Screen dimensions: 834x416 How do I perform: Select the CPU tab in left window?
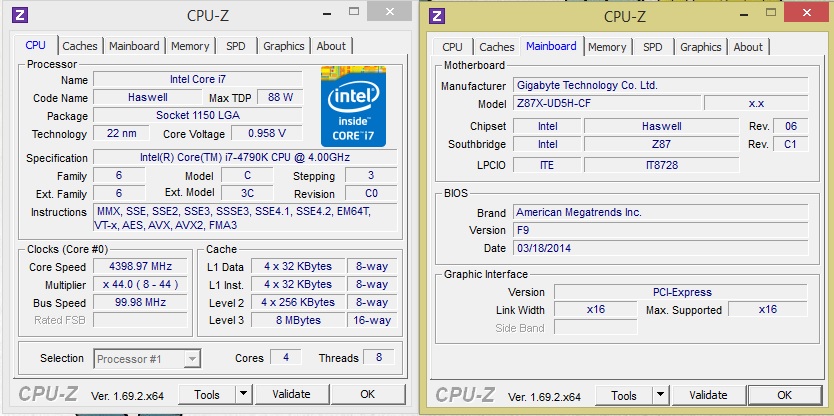pyautogui.click(x=36, y=45)
